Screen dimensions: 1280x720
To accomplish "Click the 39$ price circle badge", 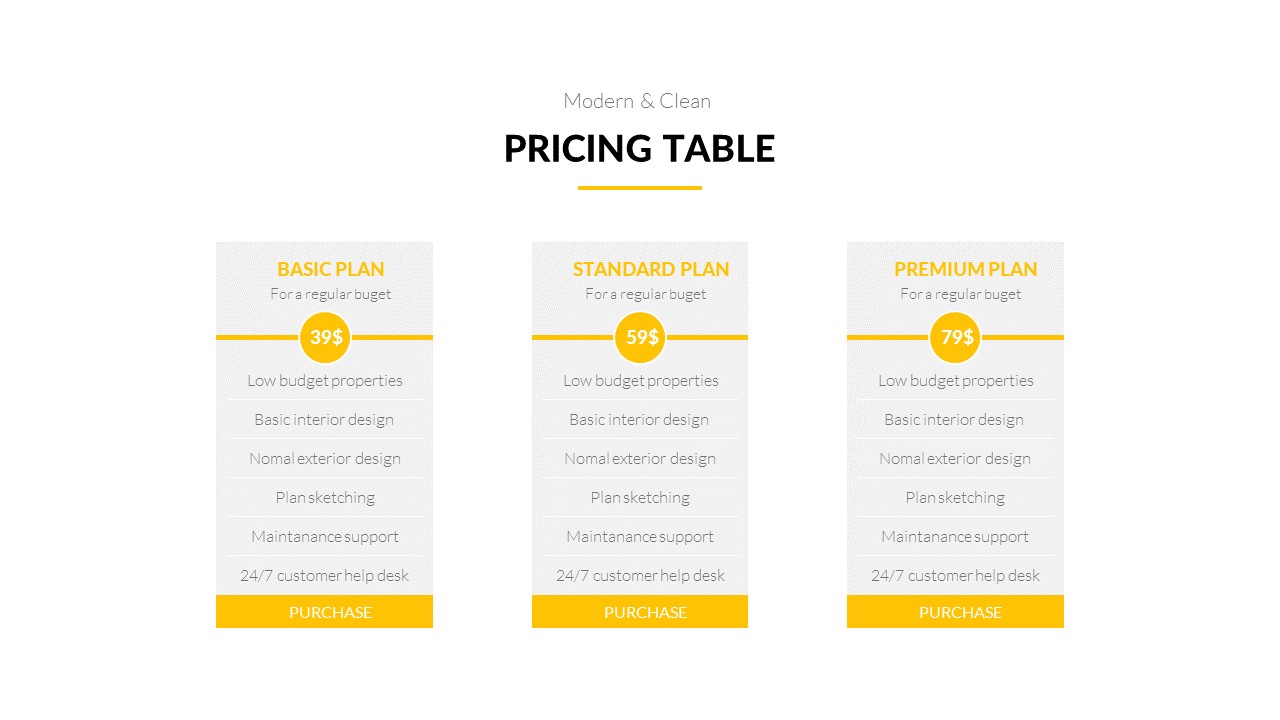I will (325, 337).
